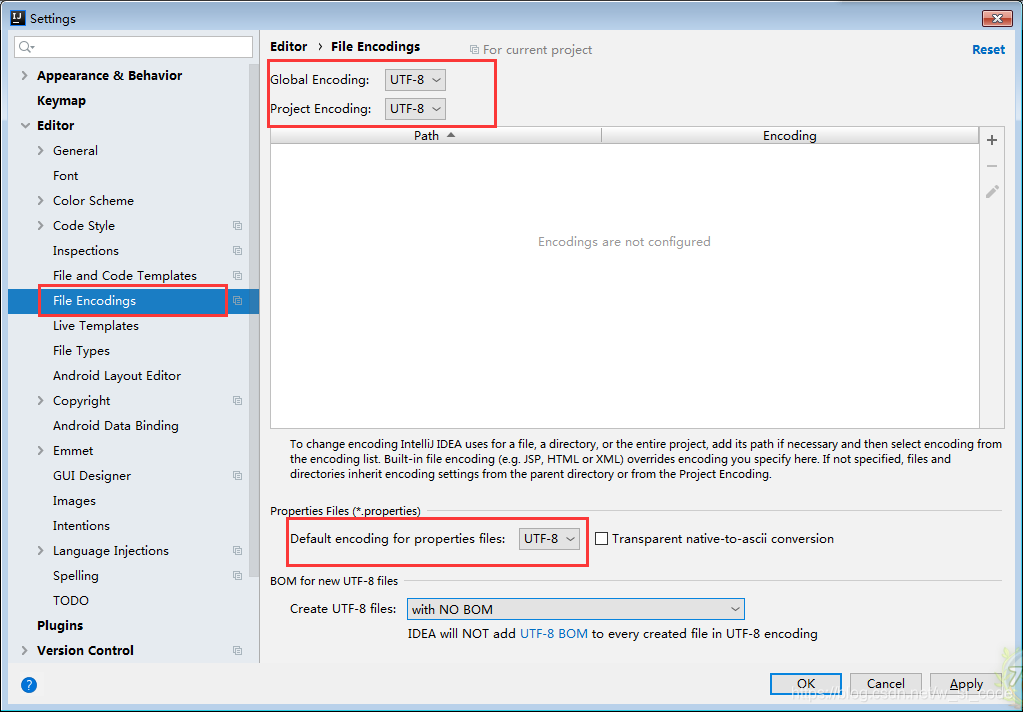The height and width of the screenshot is (712, 1023).
Task: Collapse the Editor section
Action: tap(25, 125)
